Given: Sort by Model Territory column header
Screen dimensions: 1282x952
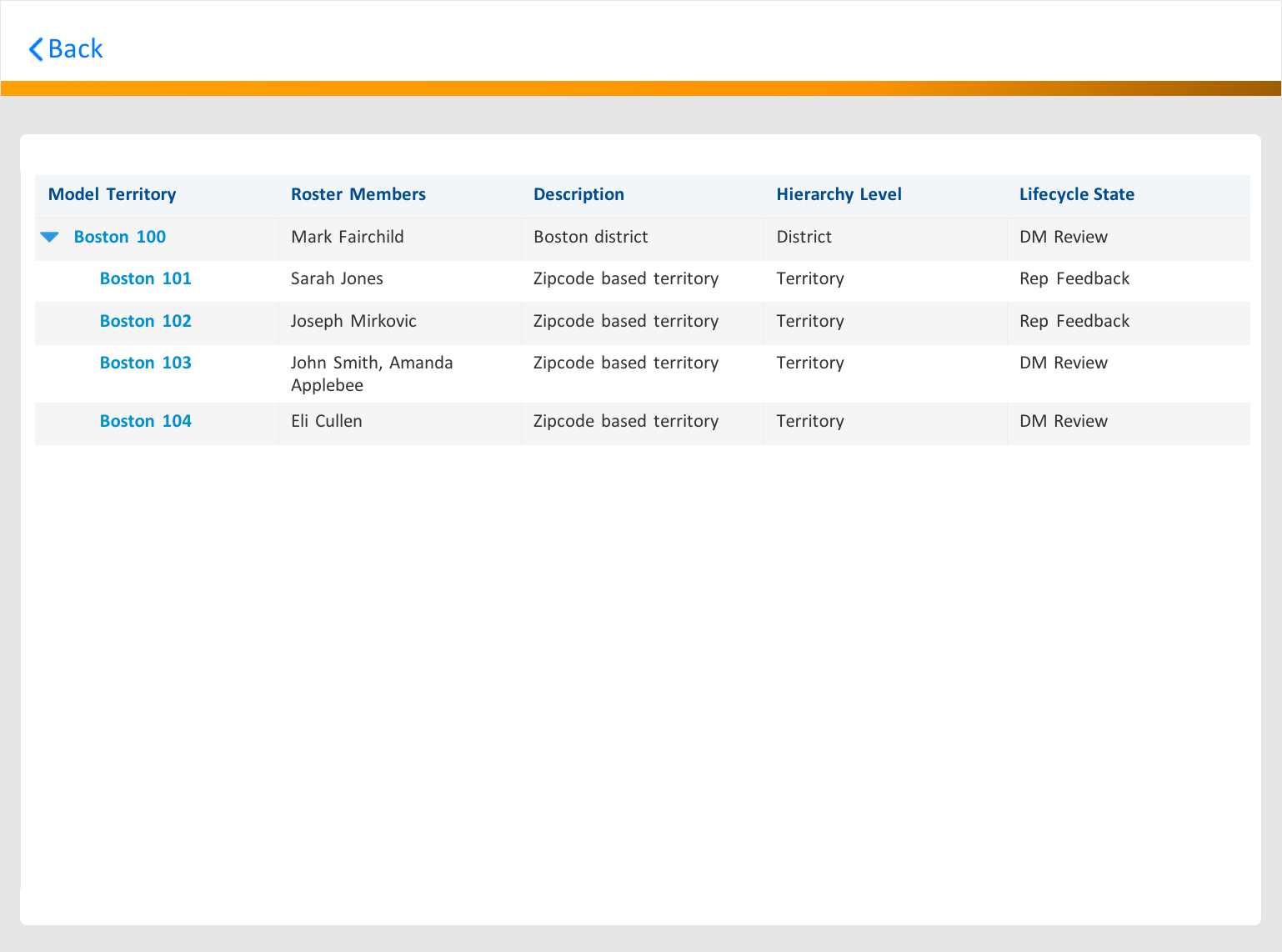Looking at the screenshot, I should point(112,195).
